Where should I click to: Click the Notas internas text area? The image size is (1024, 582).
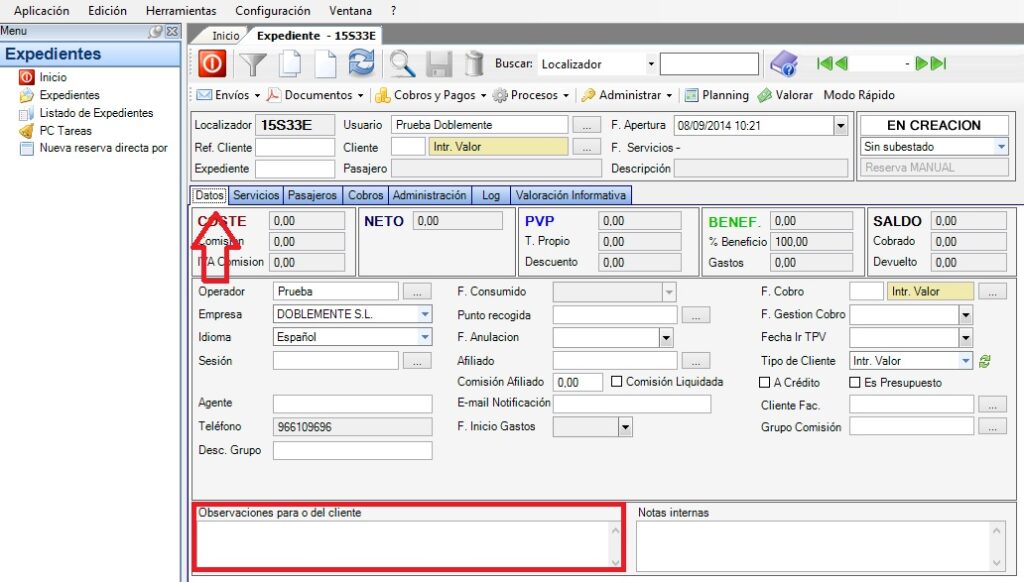812,545
